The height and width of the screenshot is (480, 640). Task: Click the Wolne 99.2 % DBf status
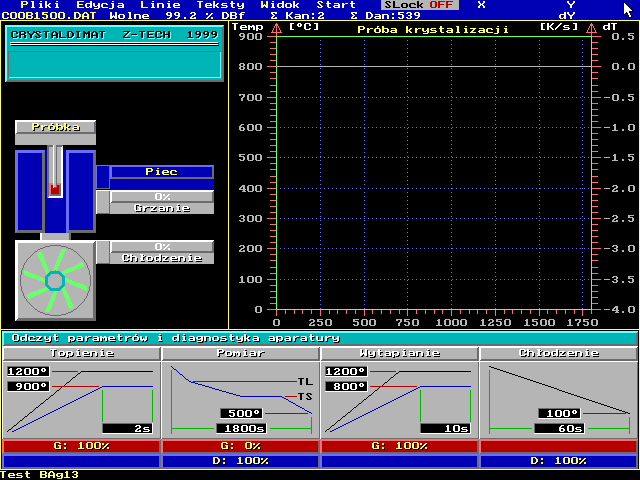click(177, 16)
